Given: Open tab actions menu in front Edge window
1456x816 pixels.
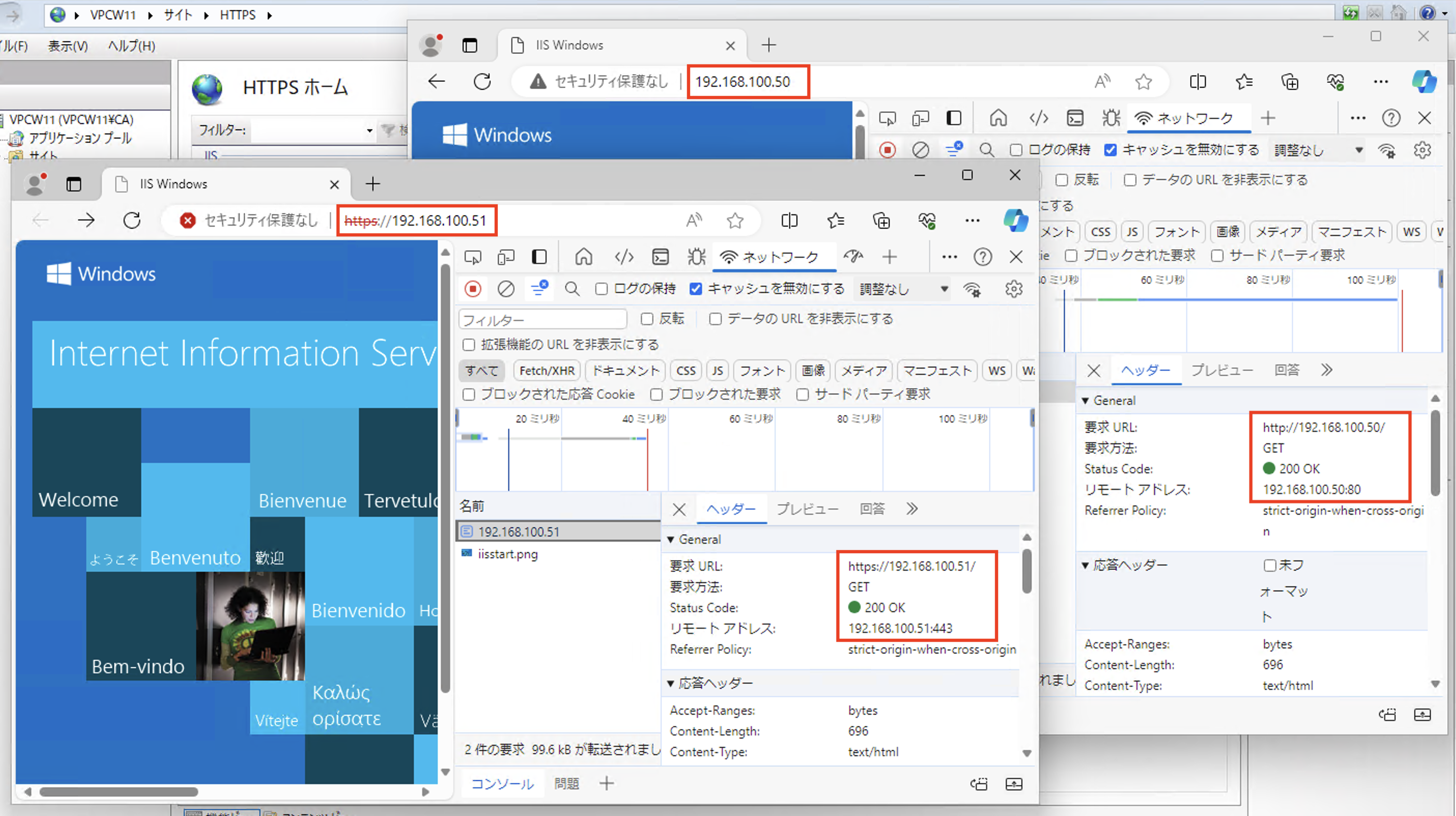Looking at the screenshot, I should point(74,184).
